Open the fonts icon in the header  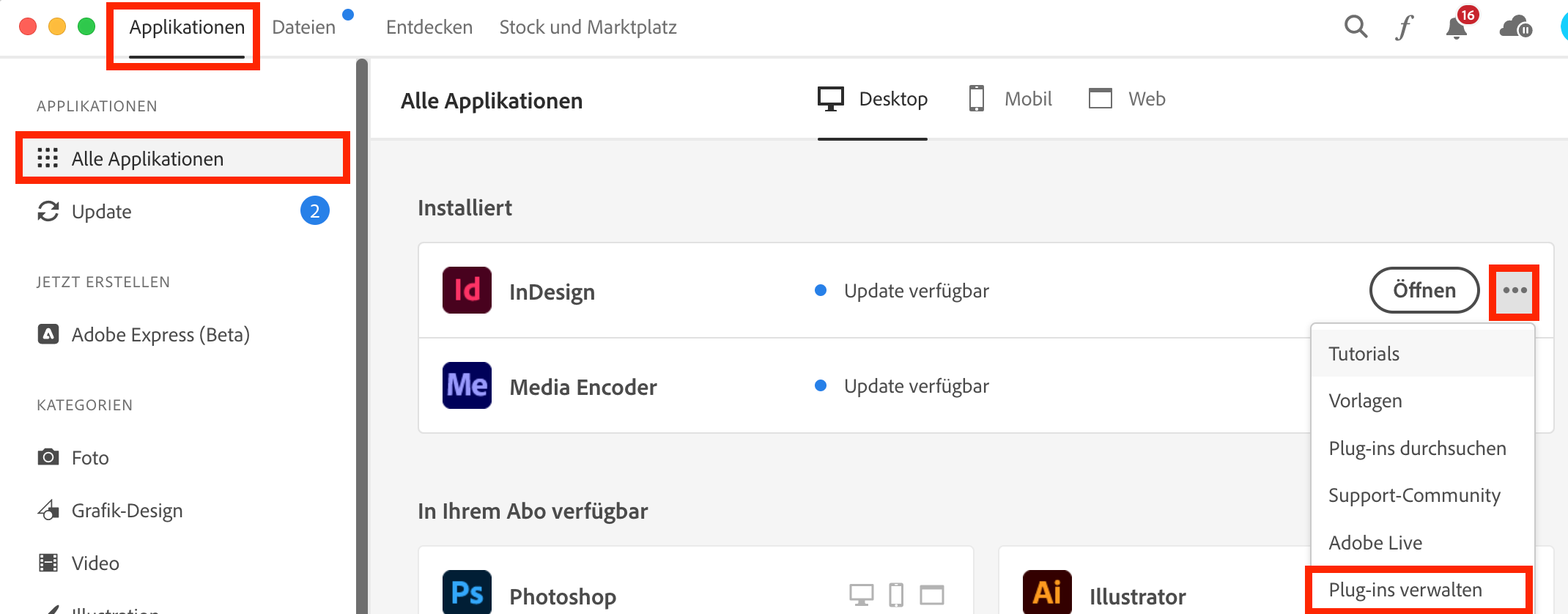coord(1404,28)
